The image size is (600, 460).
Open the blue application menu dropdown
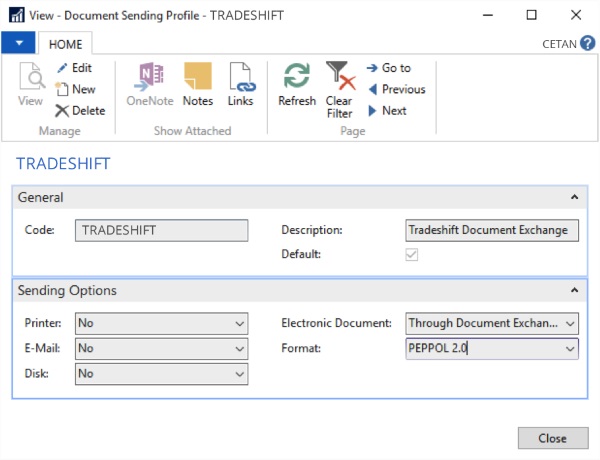pos(18,43)
